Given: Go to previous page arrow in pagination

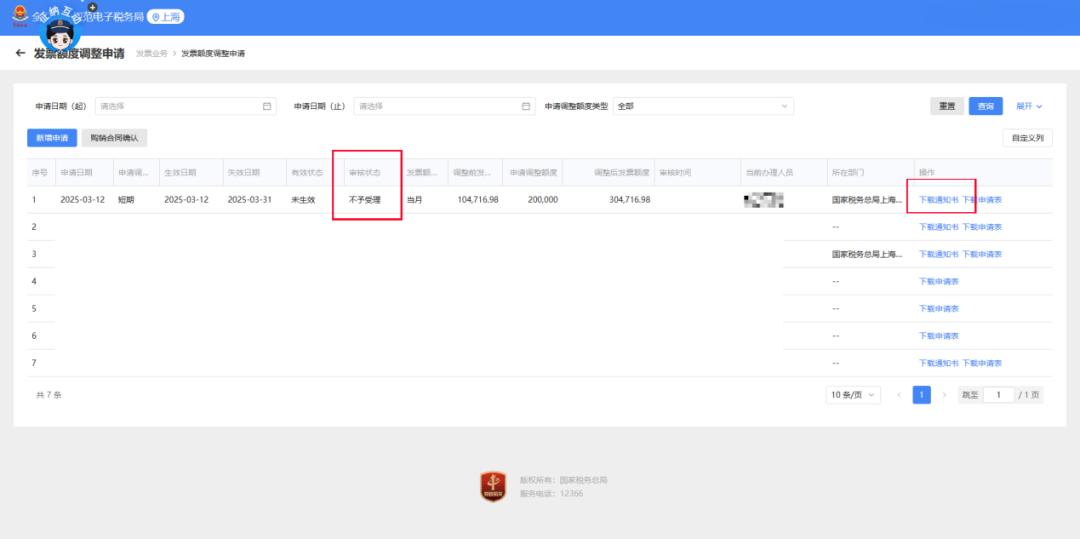Looking at the screenshot, I should pyautogui.click(x=899, y=394).
